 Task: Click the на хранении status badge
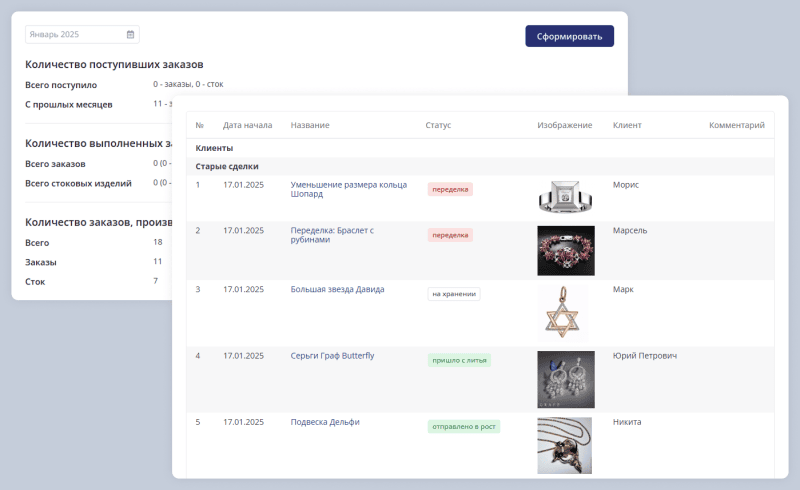[x=454, y=294]
